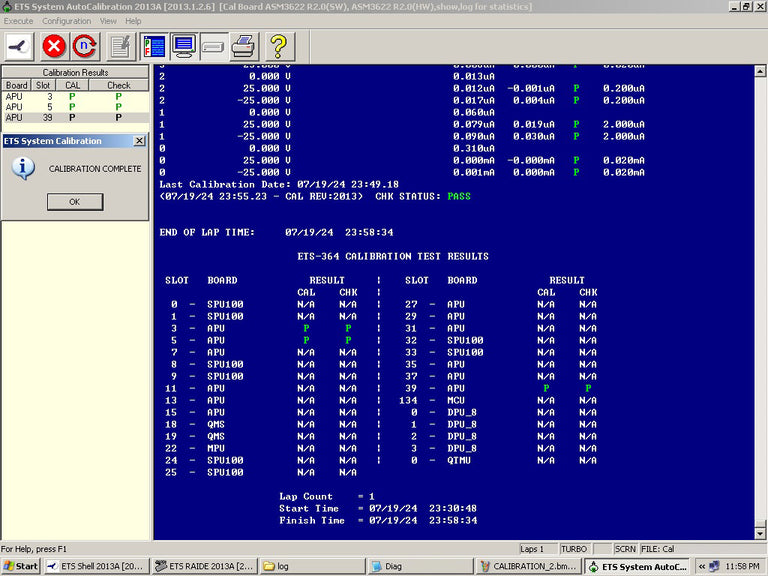Image resolution: width=768 pixels, height=576 pixels.
Task: Click the FILE: Cal status bar field
Action: [701, 549]
